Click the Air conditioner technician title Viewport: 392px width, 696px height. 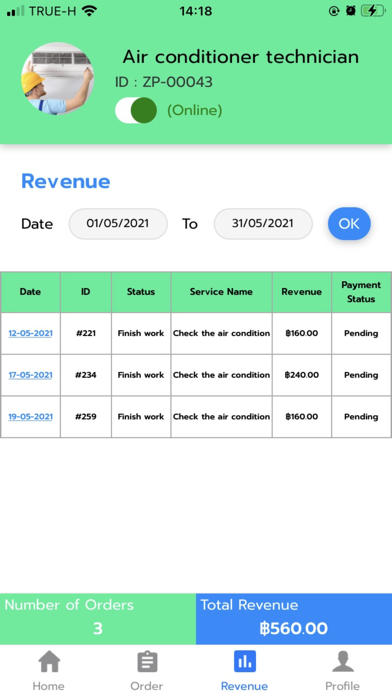pyautogui.click(x=241, y=57)
